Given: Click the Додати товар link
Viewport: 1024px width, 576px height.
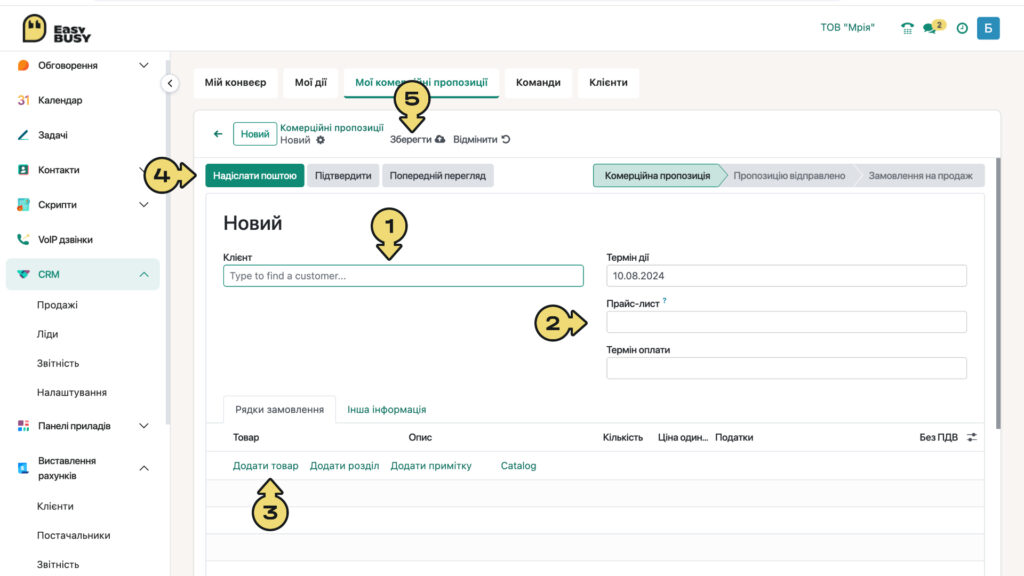Looking at the screenshot, I should 265,466.
